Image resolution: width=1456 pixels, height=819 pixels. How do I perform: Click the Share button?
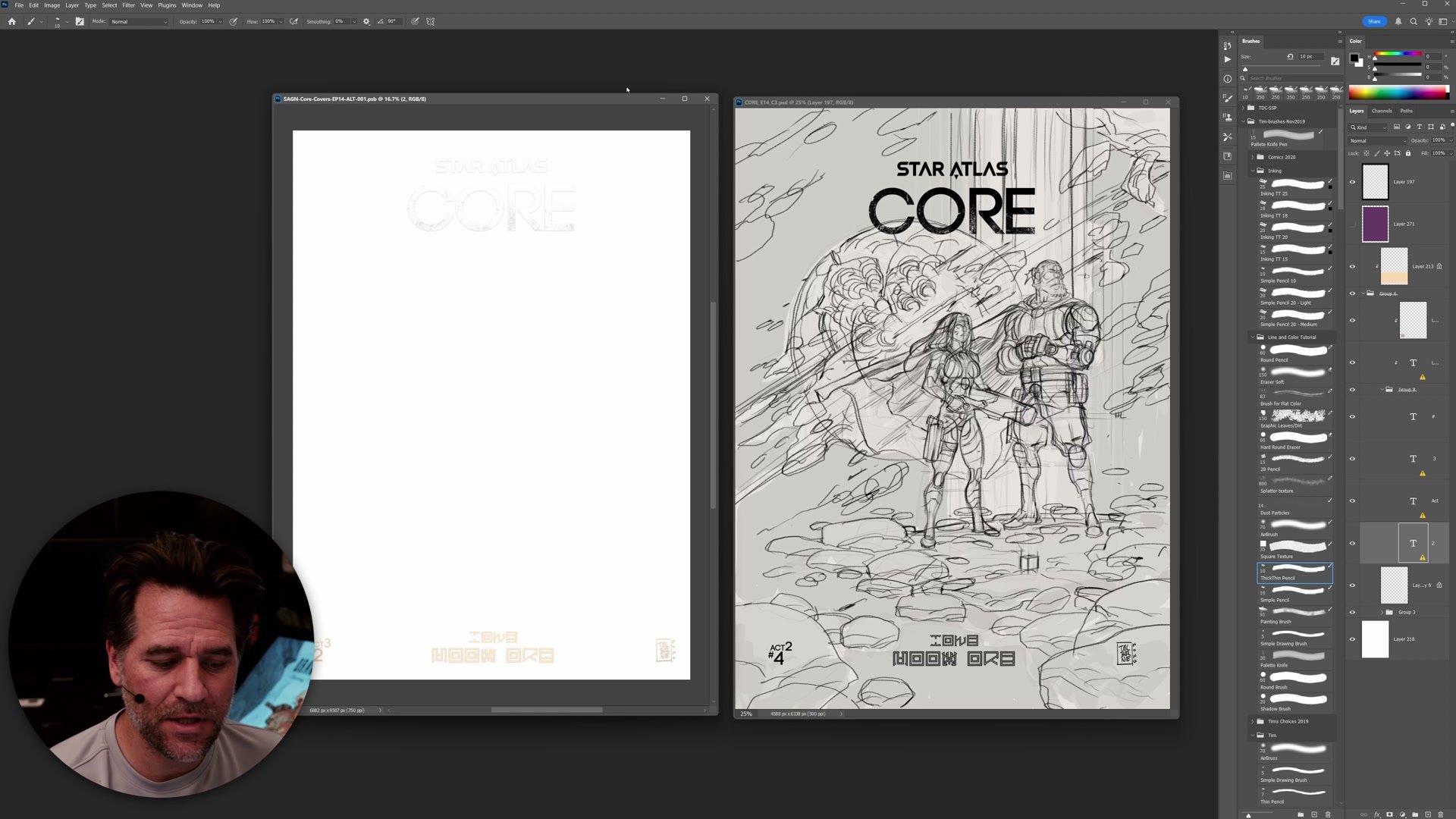1374,21
